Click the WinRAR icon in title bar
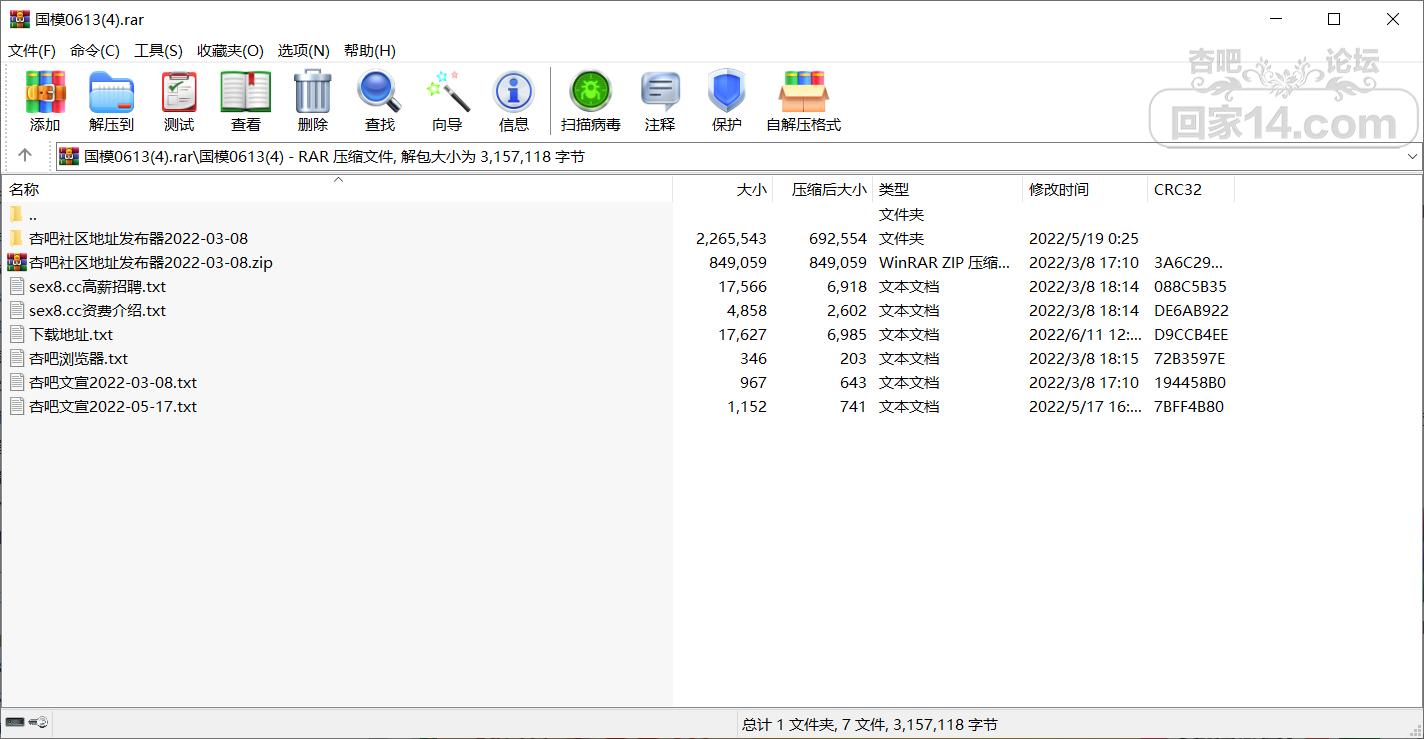Image resolution: width=1424 pixels, height=739 pixels. (x=19, y=19)
